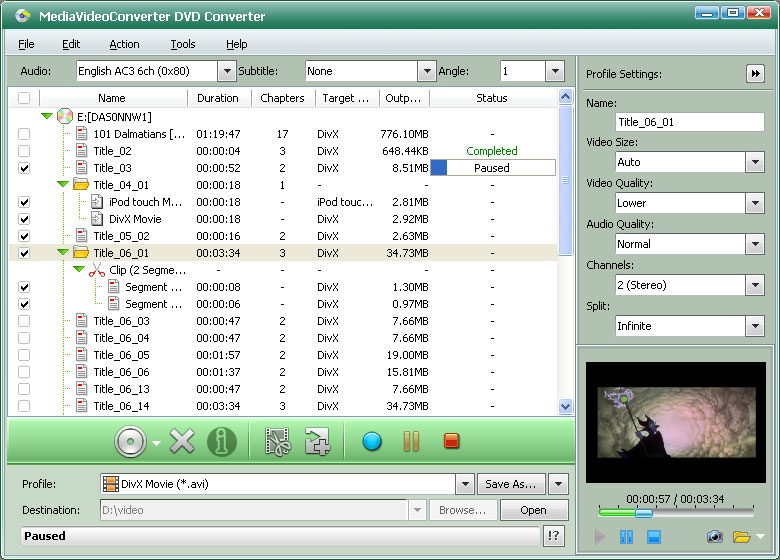Open the Action menu
Image resolution: width=780 pixels, height=560 pixels.
tap(124, 44)
